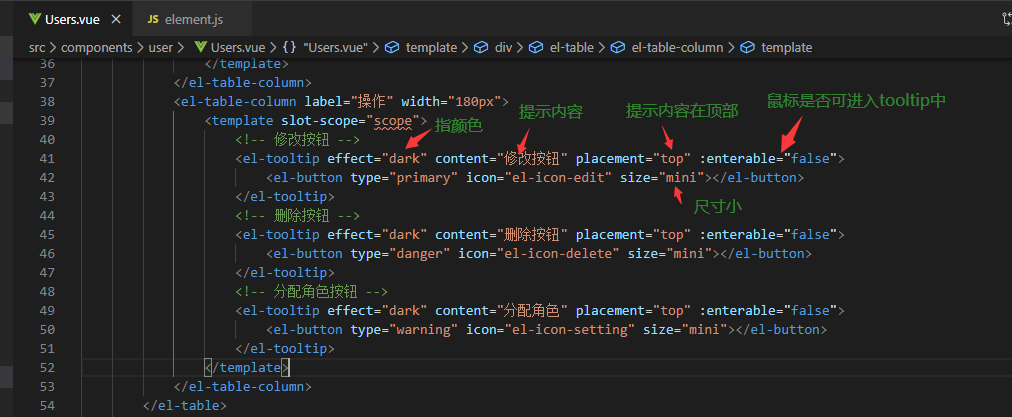Click the el-table-column breadcrumb item
1012x417 pixels.
pos(667,47)
